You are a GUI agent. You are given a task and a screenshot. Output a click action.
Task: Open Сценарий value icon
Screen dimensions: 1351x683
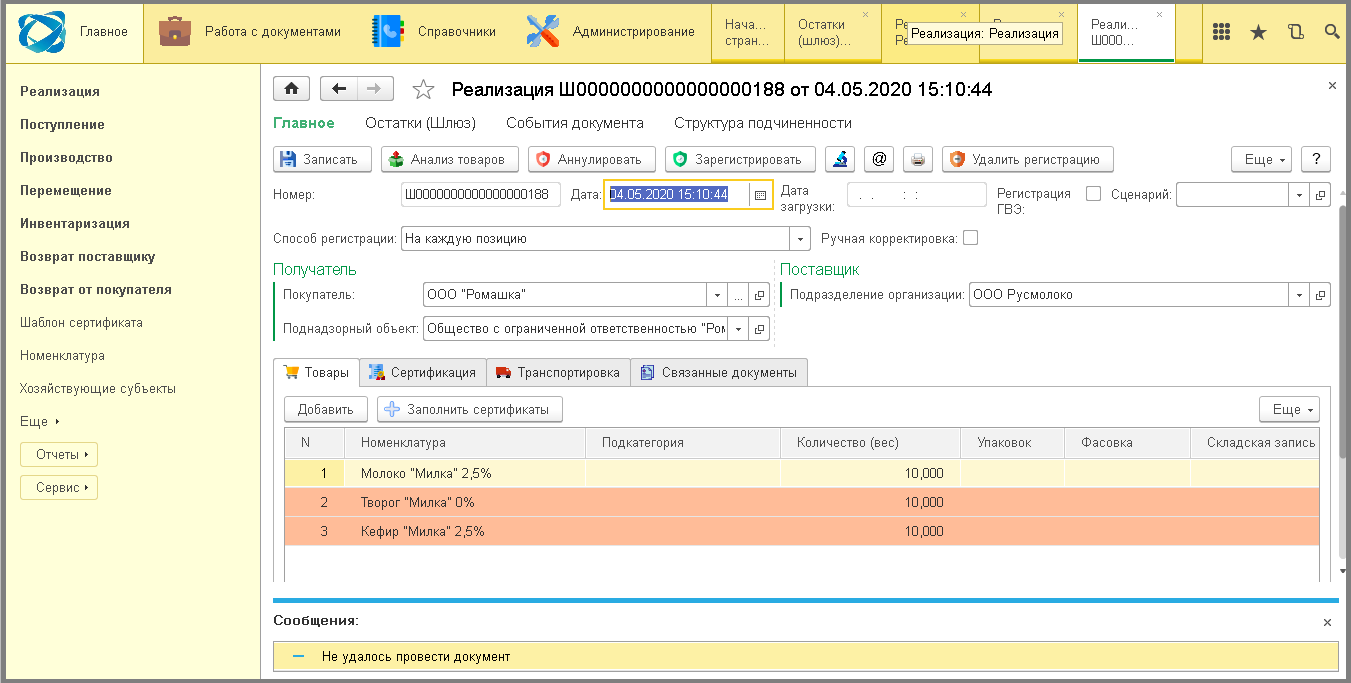(x=1320, y=195)
